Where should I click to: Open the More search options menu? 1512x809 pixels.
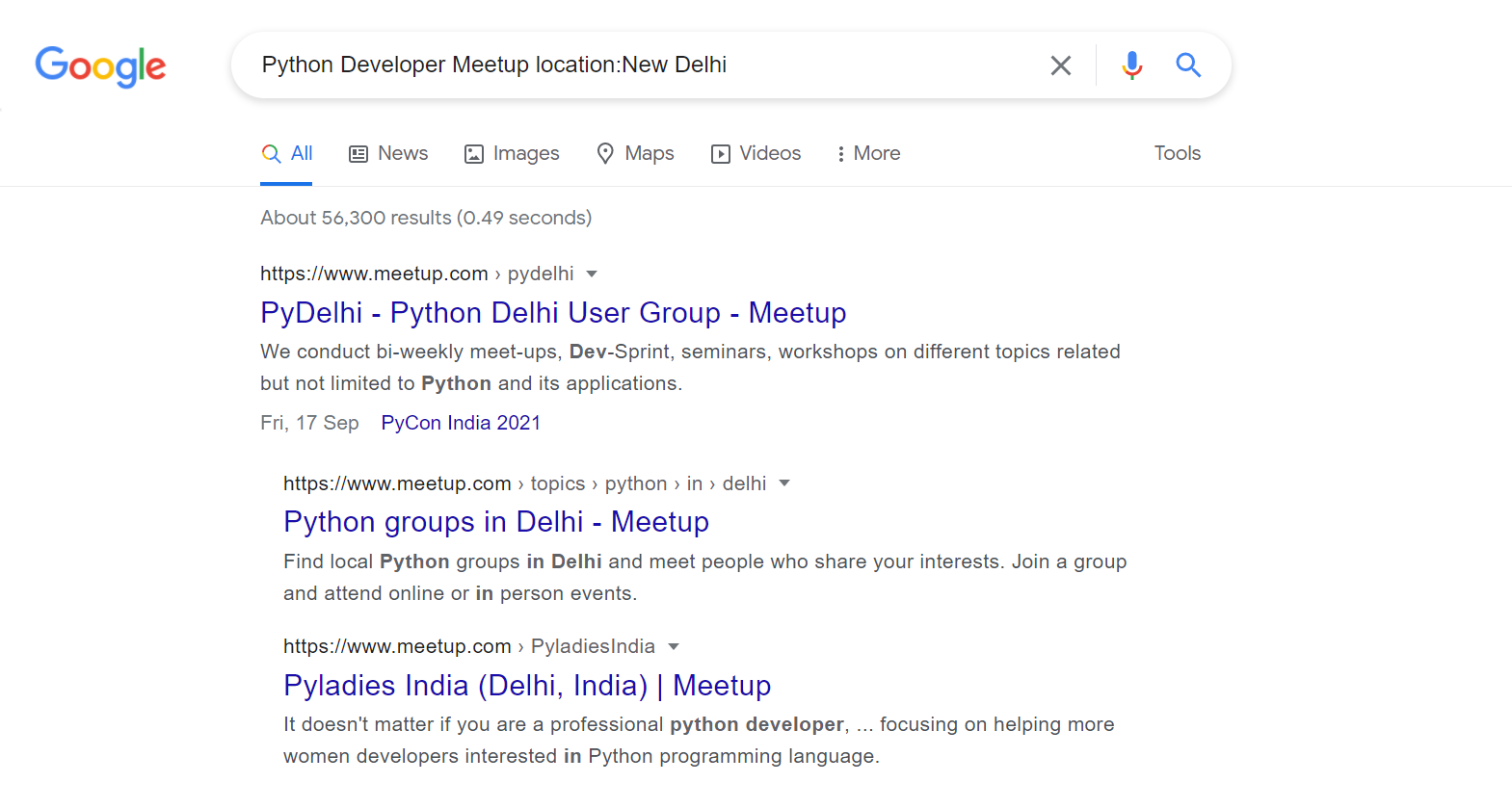[868, 153]
